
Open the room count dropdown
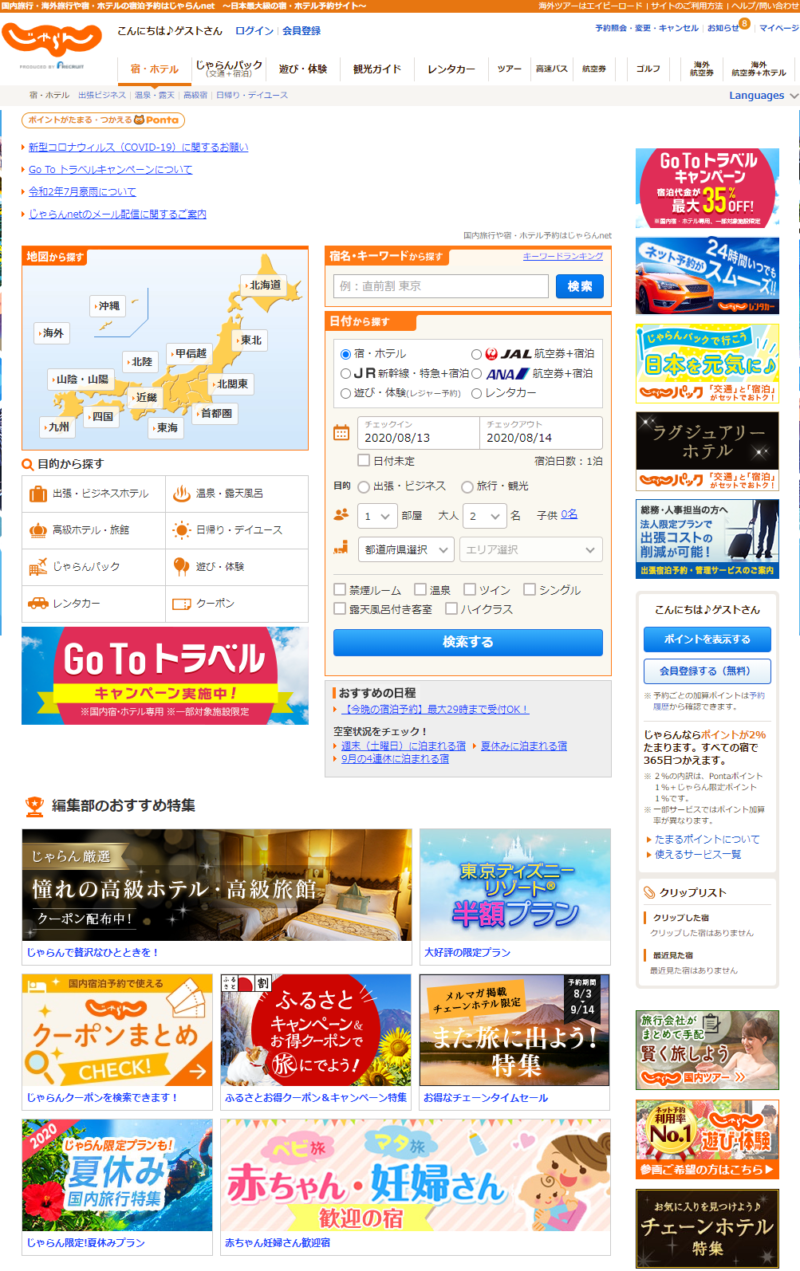(x=377, y=516)
